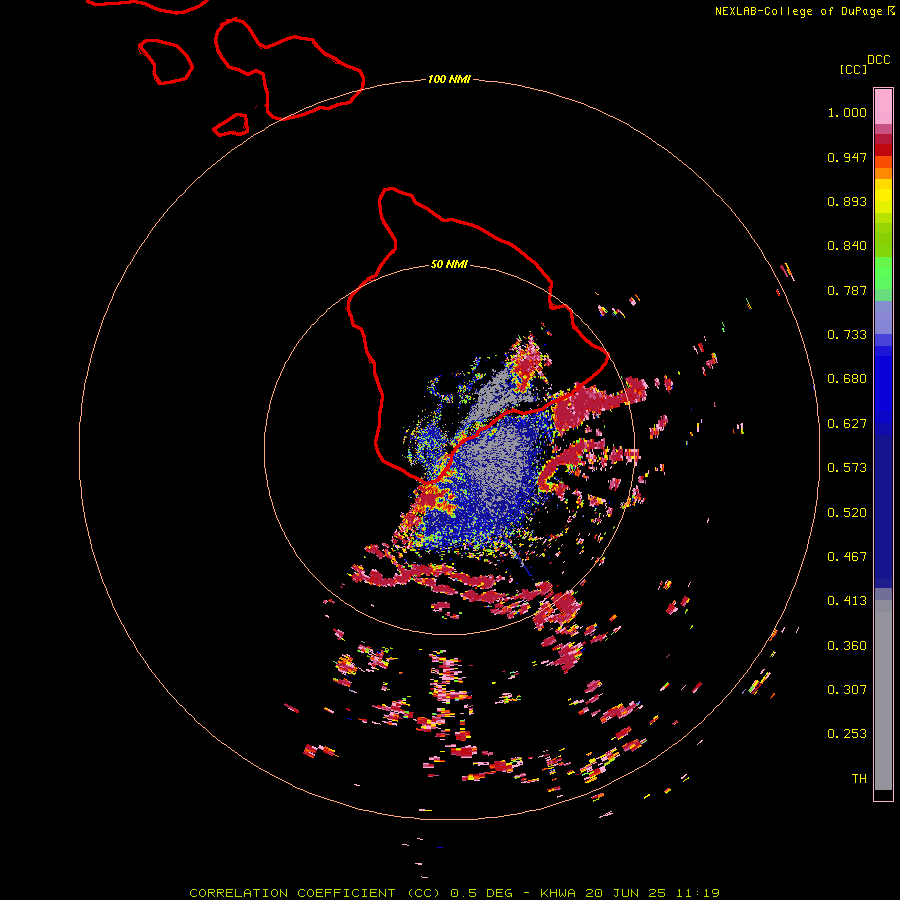Click the TH threshold label
Screen dimensions: 900x900
point(859,779)
